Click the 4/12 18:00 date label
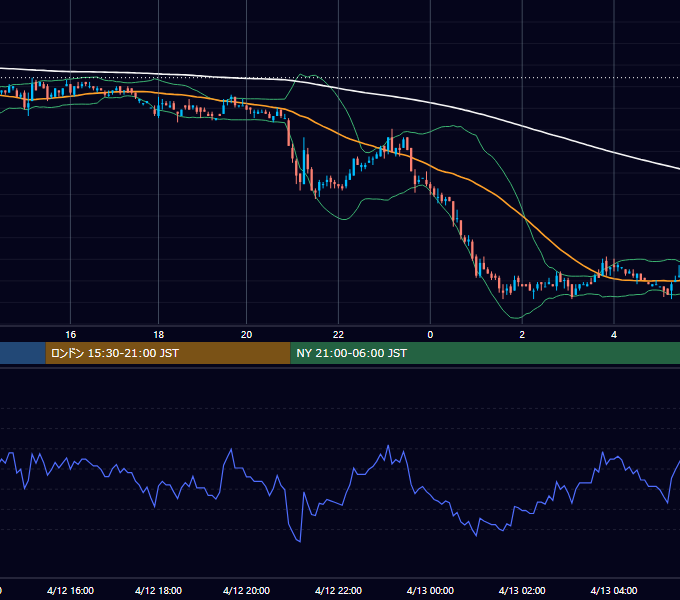This screenshot has width=680, height=600. coord(158,590)
